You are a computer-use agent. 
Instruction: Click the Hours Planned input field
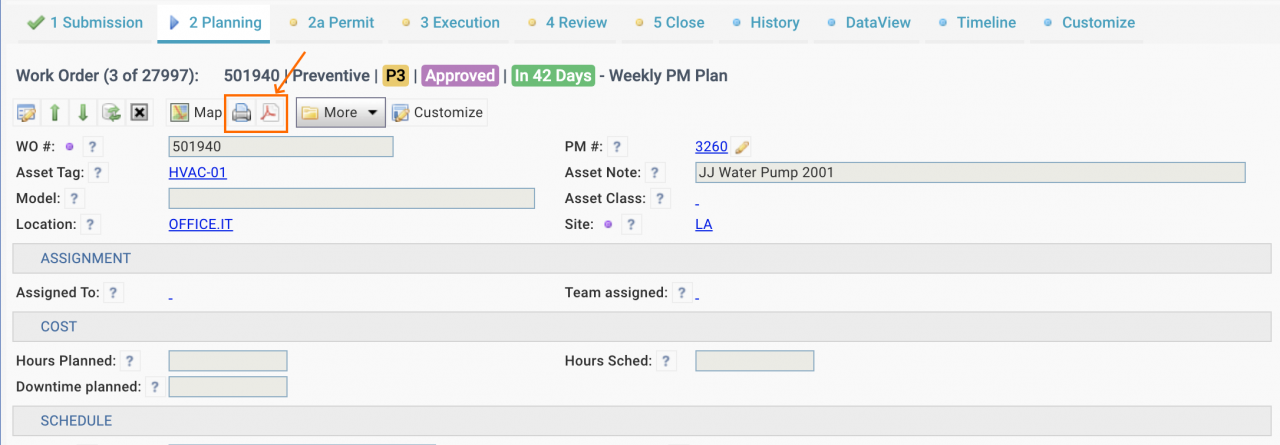[228, 361]
